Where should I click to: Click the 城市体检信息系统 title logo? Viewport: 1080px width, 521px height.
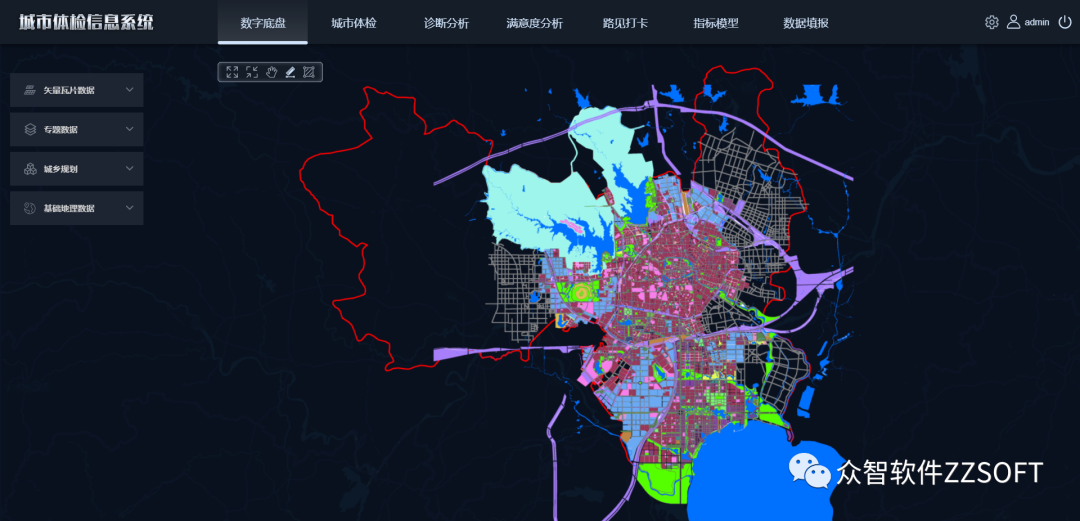[x=87, y=22]
